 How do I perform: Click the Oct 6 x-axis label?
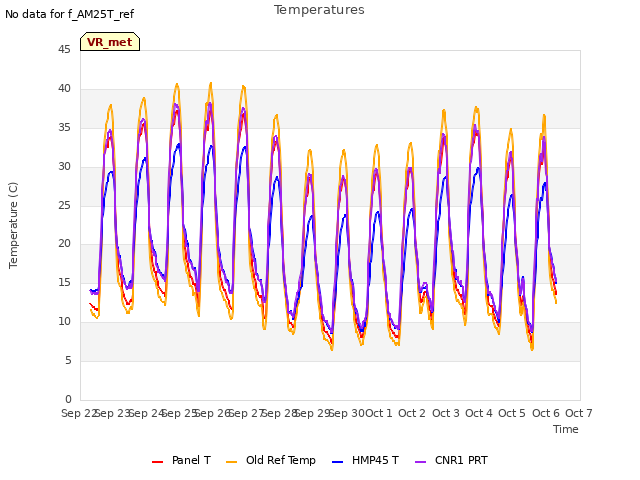tap(546, 413)
